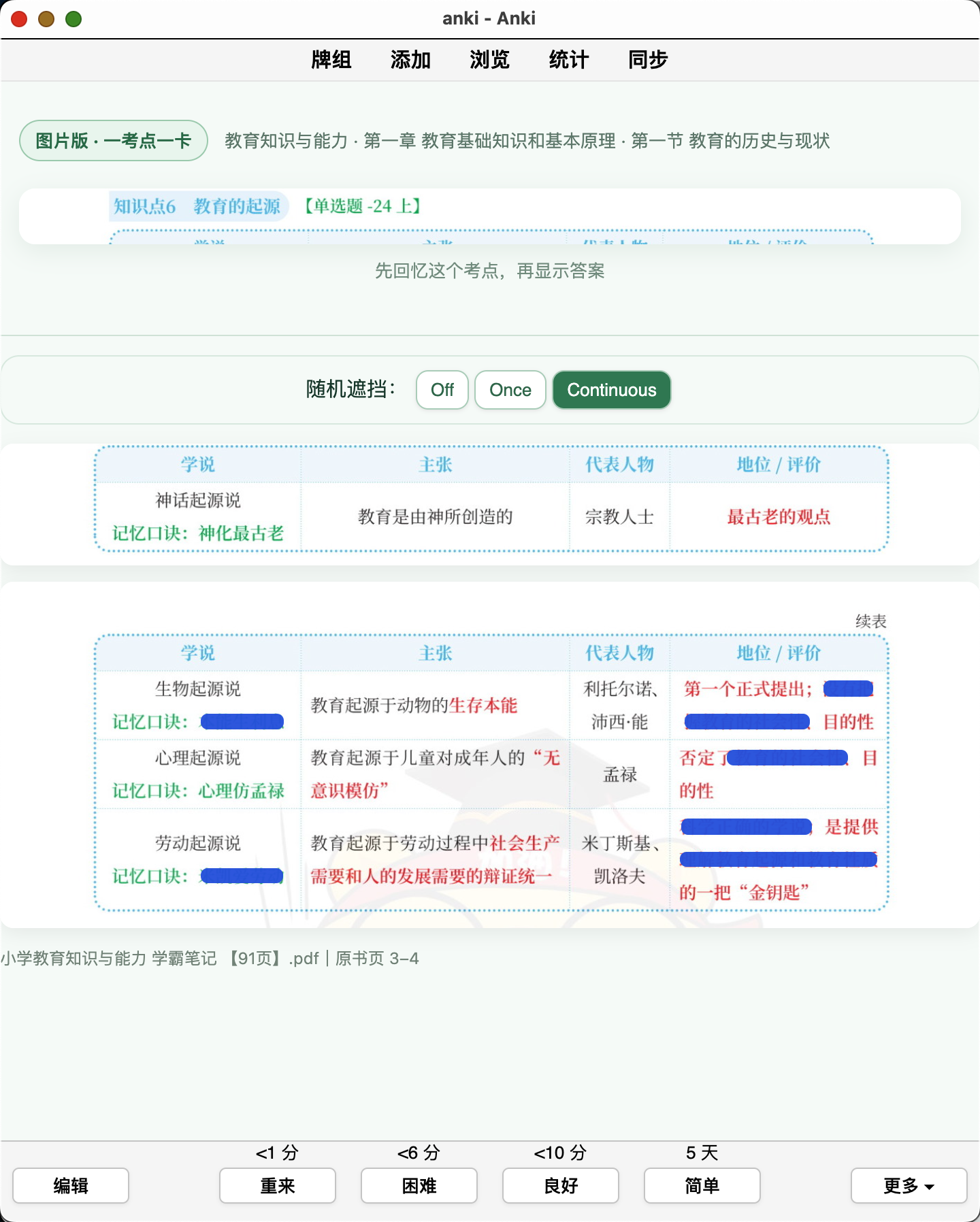
Task: Click the 图片版 · 一考点一卡 tag pill
Action: 114,141
